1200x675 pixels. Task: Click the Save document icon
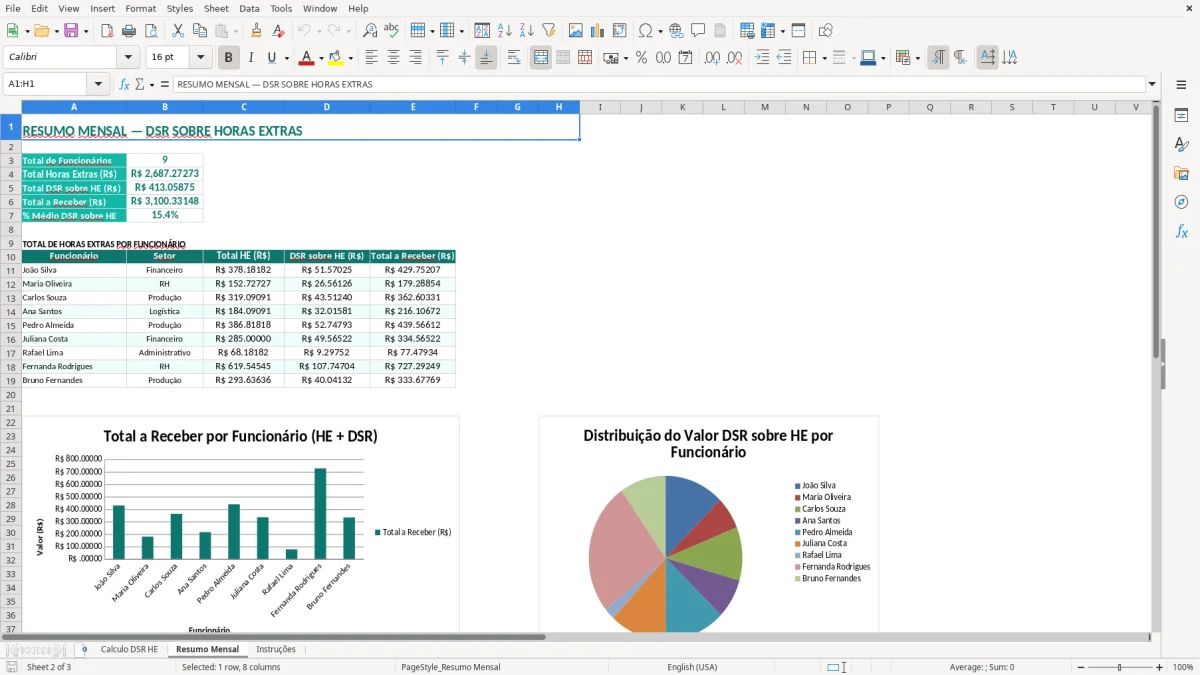71,31
